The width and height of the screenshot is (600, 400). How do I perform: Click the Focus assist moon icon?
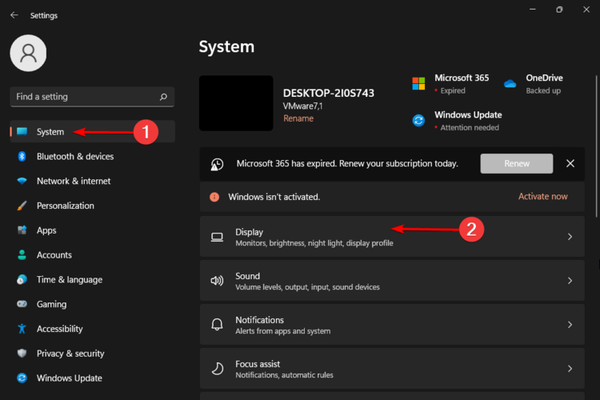tap(217, 369)
